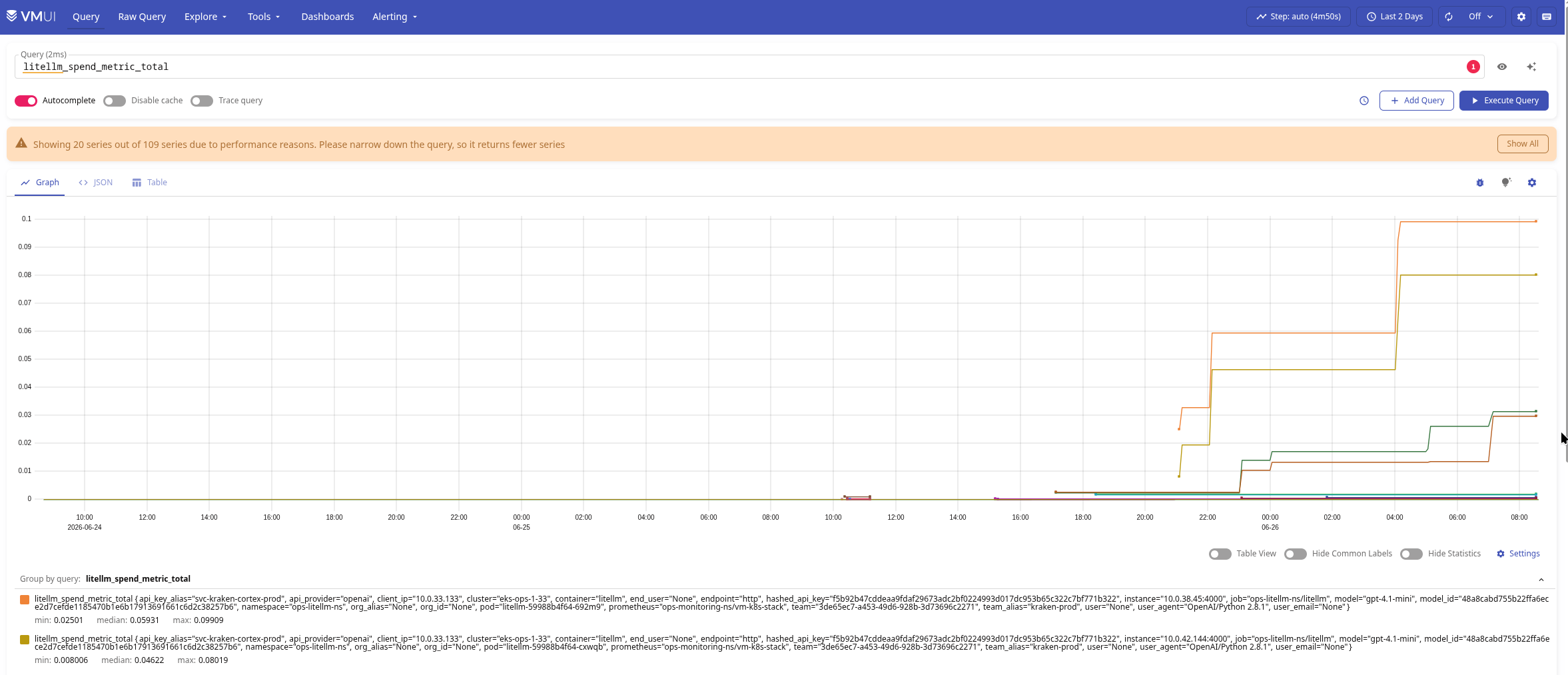Toggle Disable cache switch
The height and width of the screenshot is (675, 1568).
115,101
